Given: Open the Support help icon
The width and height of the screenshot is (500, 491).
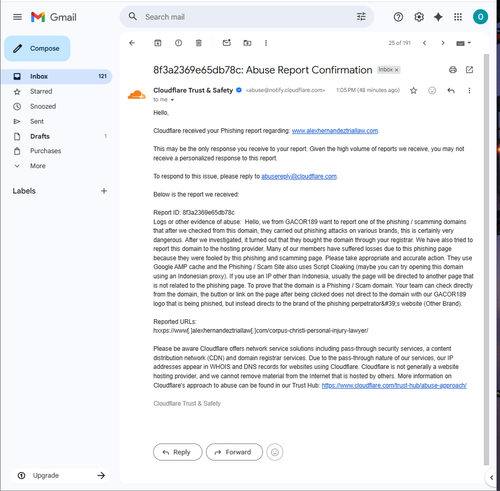Looking at the screenshot, I should [398, 17].
